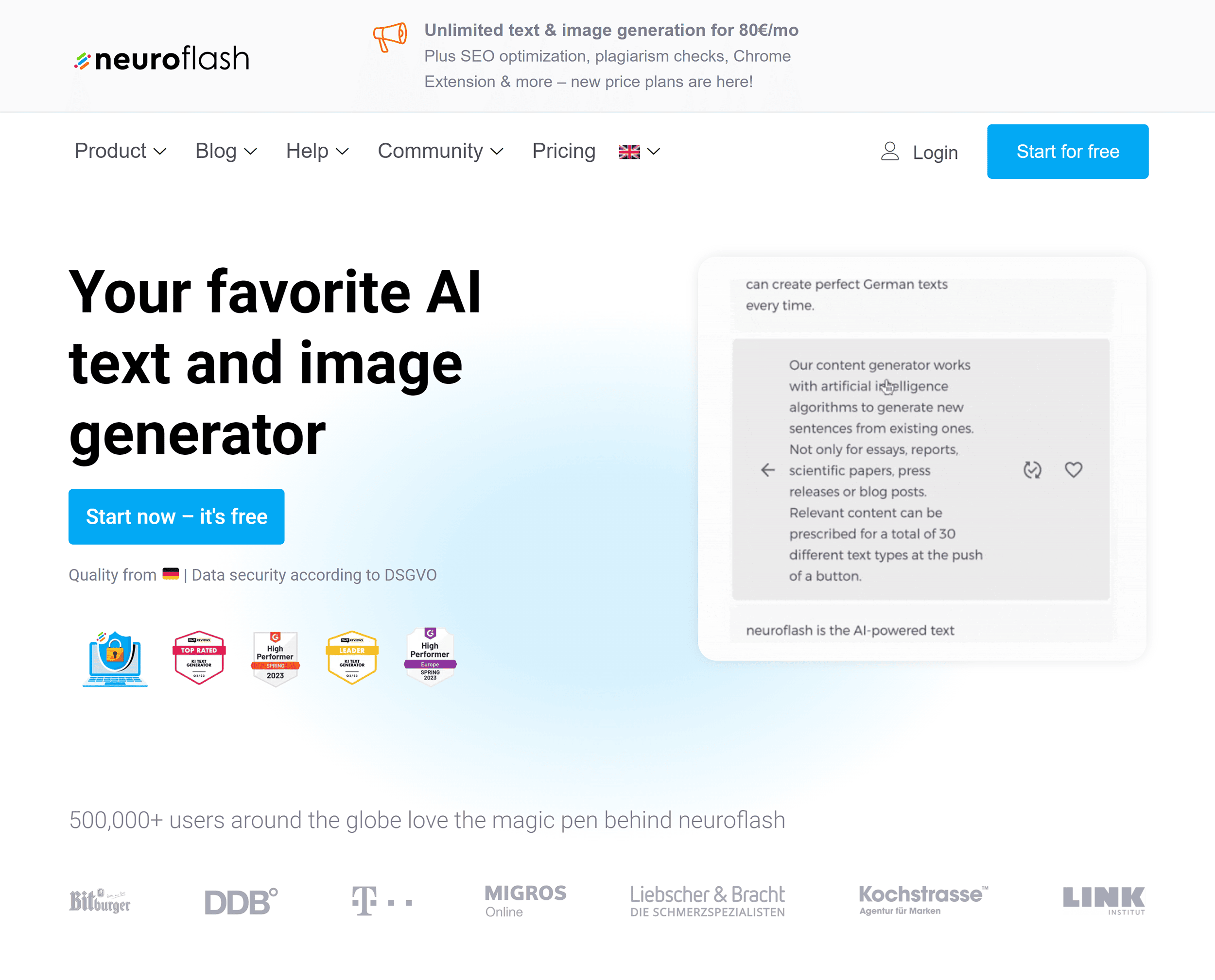Click the back arrow icon on content card
Image resolution: width=1215 pixels, height=980 pixels.
click(767, 470)
